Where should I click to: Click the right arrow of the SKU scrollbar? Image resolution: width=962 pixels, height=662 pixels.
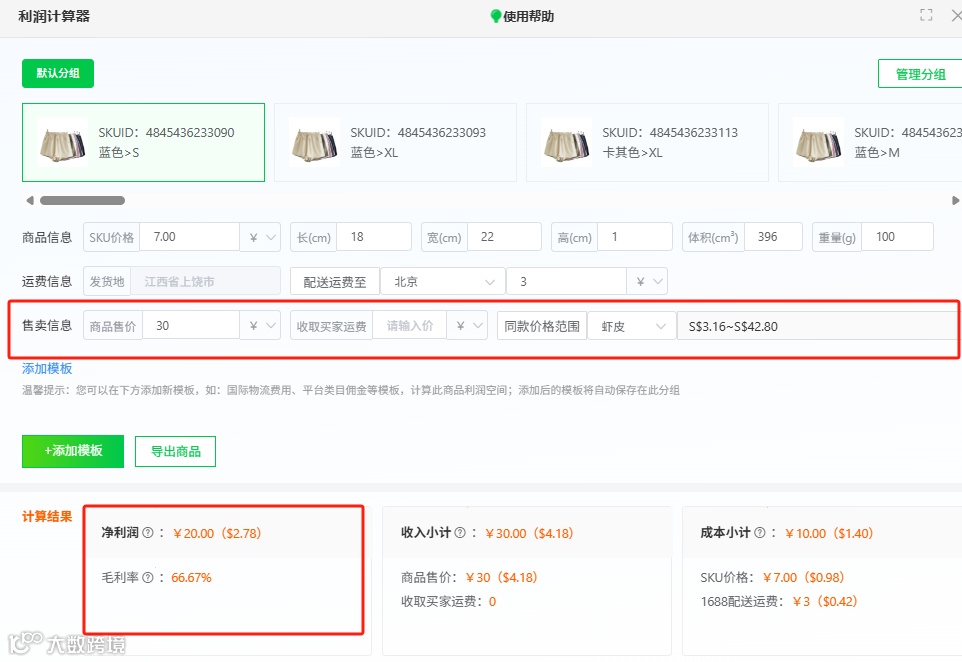955,201
